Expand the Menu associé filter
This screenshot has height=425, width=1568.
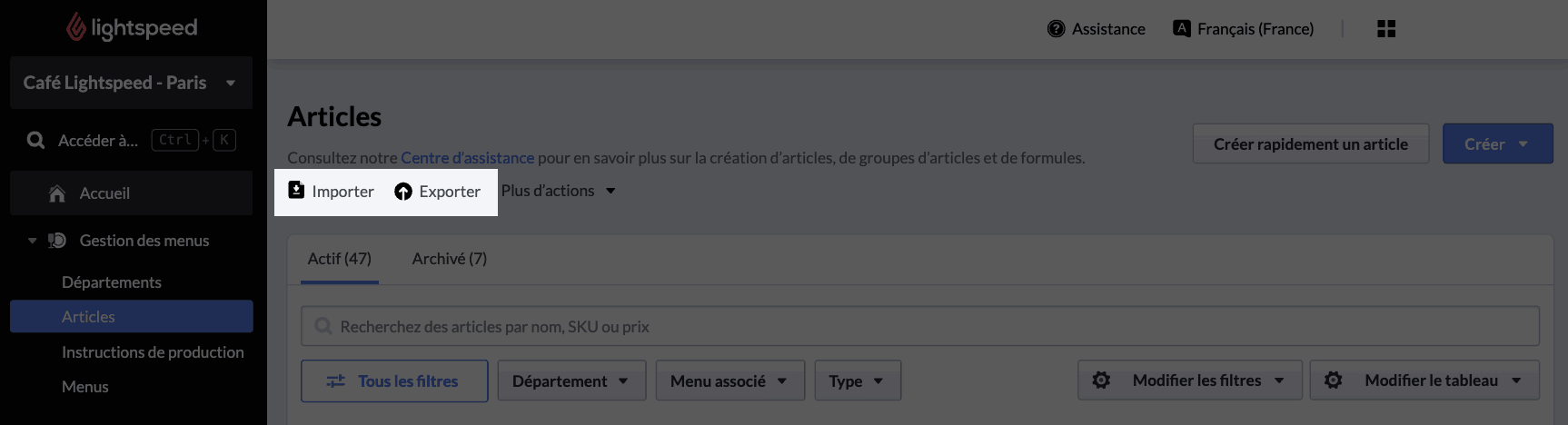[x=729, y=381]
